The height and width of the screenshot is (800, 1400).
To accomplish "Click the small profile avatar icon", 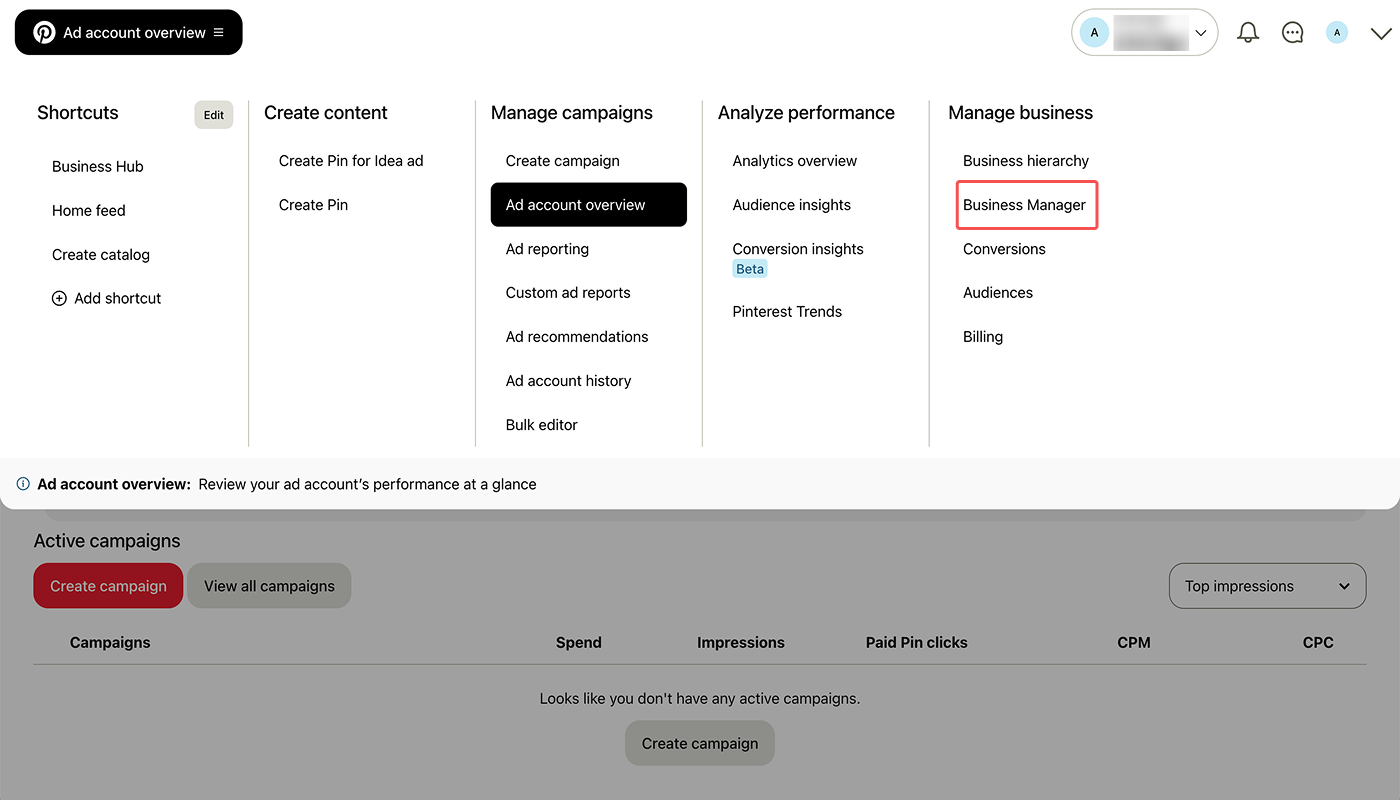I will (x=1337, y=33).
